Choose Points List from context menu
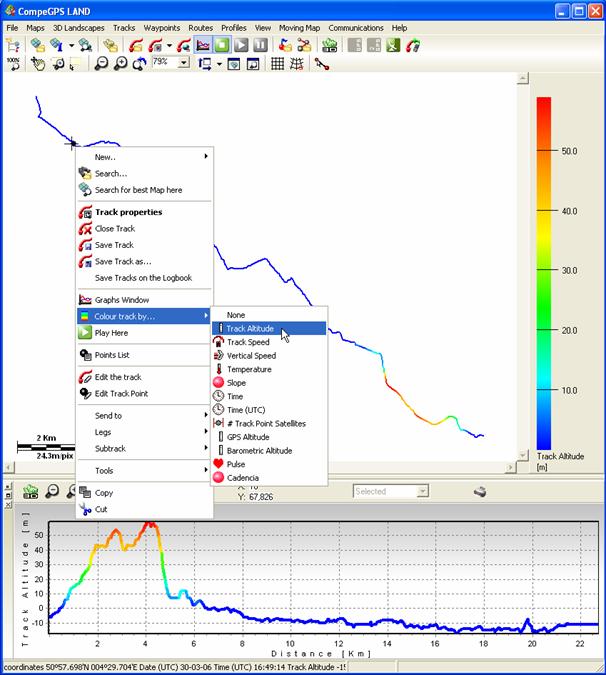606x675 pixels. click(145, 355)
